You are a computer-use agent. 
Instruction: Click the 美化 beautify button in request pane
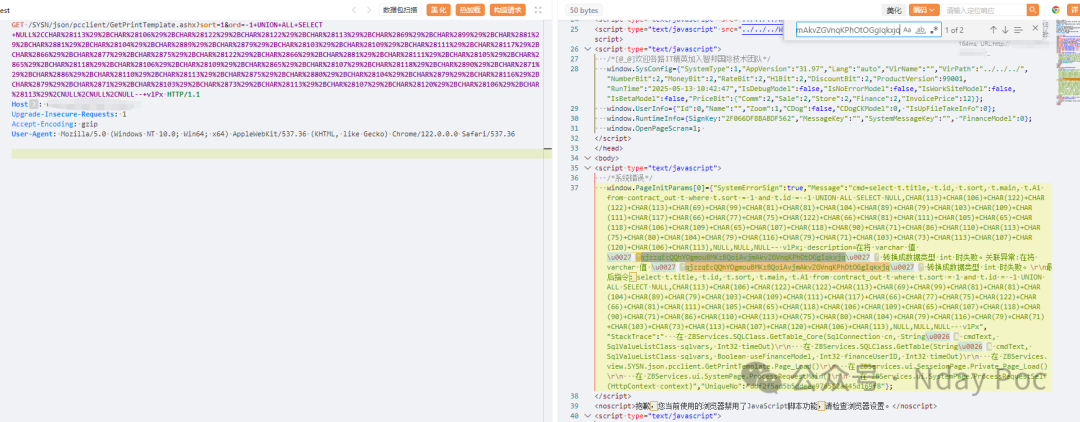(x=437, y=10)
